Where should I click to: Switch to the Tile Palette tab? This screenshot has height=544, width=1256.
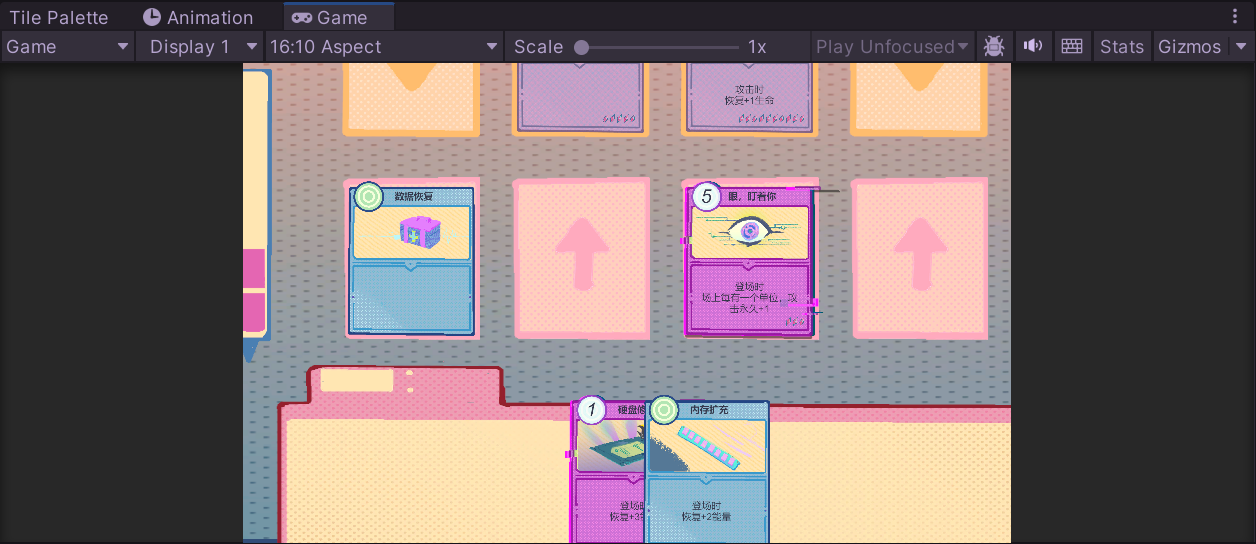click(x=59, y=17)
